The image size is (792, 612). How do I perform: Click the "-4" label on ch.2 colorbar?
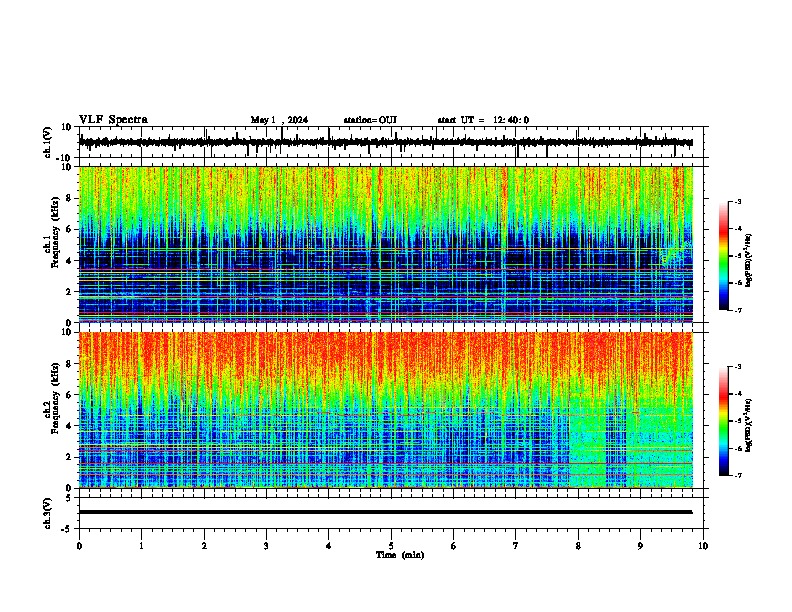click(x=737, y=394)
